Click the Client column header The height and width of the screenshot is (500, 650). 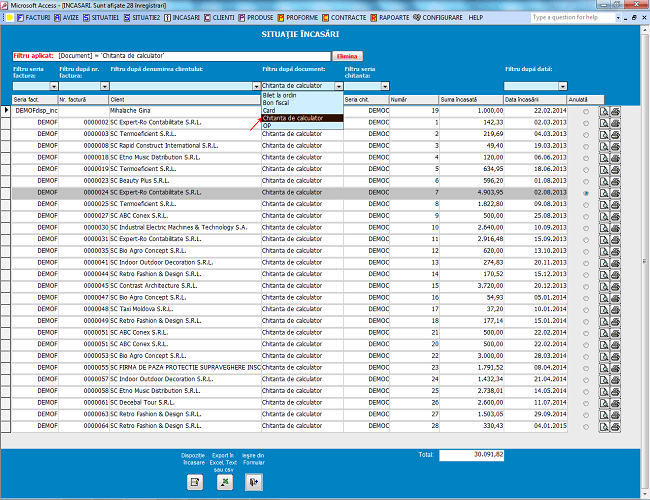[185, 100]
